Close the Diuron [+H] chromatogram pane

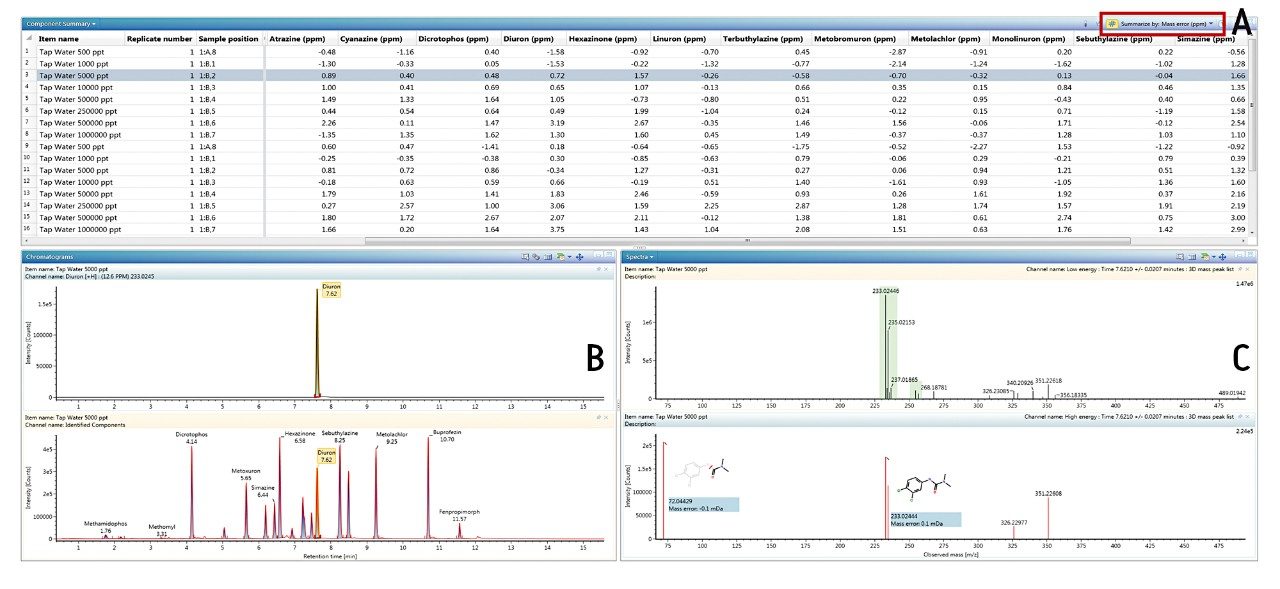[606, 268]
